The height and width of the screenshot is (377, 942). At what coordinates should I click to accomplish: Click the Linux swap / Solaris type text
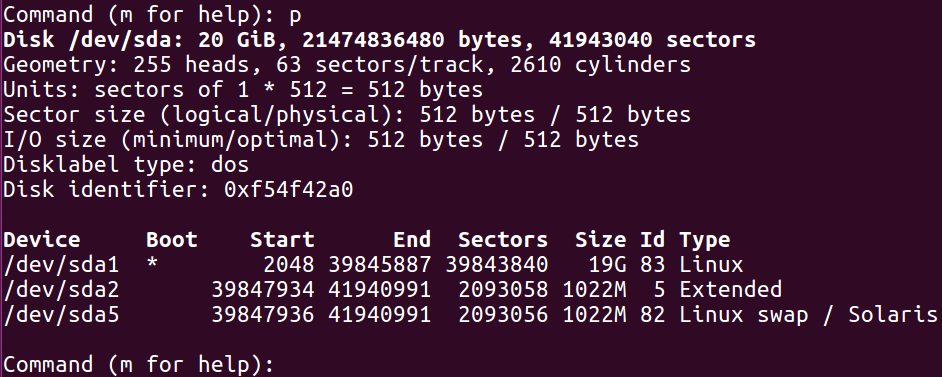click(x=808, y=315)
